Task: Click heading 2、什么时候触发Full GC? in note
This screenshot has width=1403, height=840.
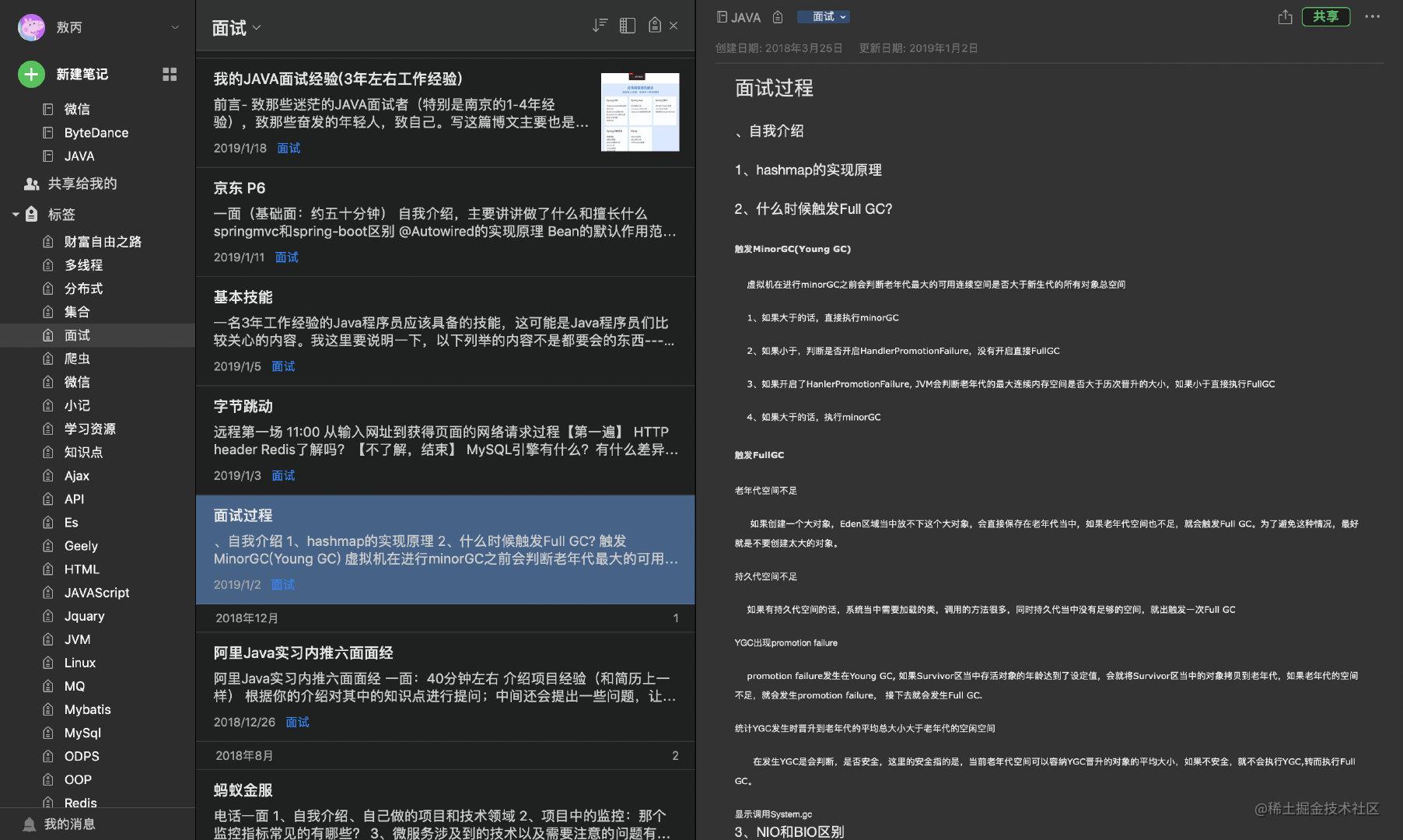Action: click(x=813, y=208)
